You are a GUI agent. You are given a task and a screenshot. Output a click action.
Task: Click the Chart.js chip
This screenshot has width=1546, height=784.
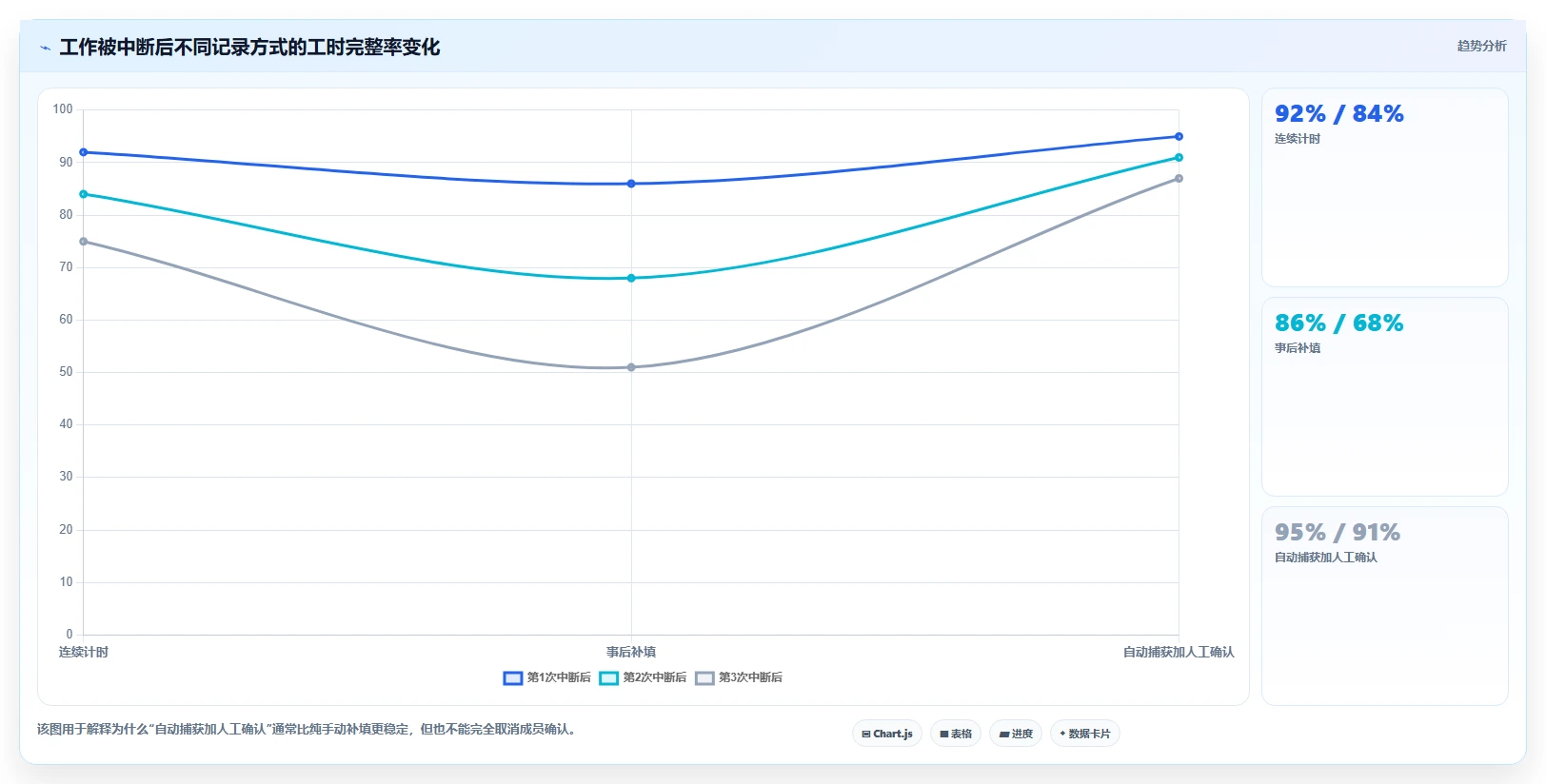point(887,734)
